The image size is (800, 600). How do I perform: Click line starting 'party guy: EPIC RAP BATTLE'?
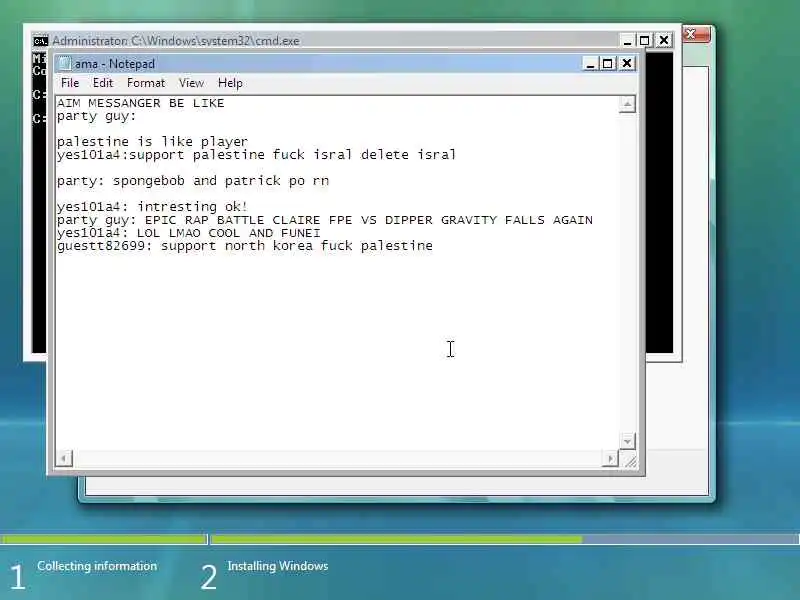coord(325,220)
